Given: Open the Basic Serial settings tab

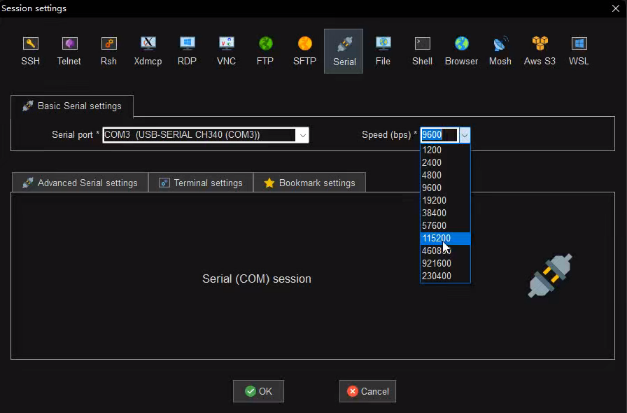Looking at the screenshot, I should tap(72, 106).
